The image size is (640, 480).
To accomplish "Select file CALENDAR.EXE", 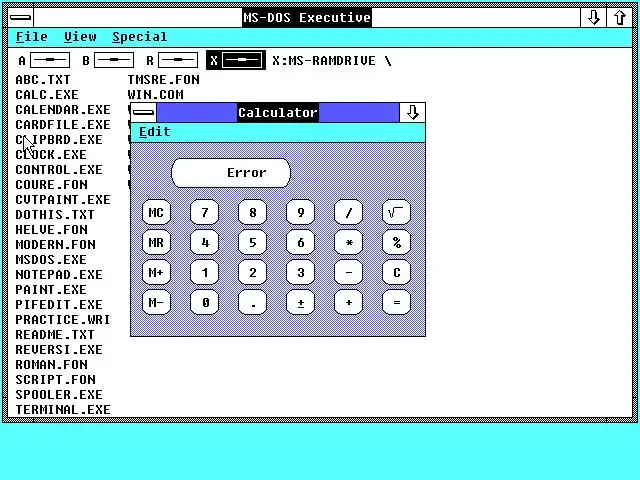I will click(63, 110).
